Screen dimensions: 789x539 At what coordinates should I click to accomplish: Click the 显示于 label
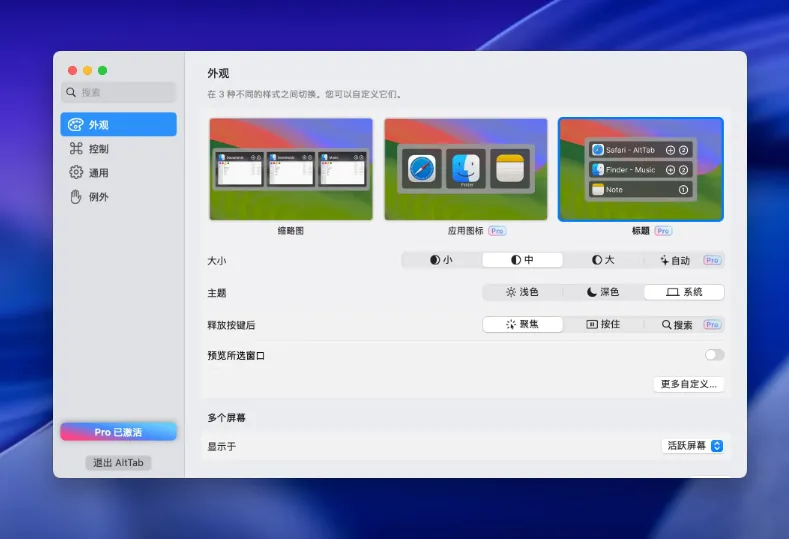tap(221, 446)
